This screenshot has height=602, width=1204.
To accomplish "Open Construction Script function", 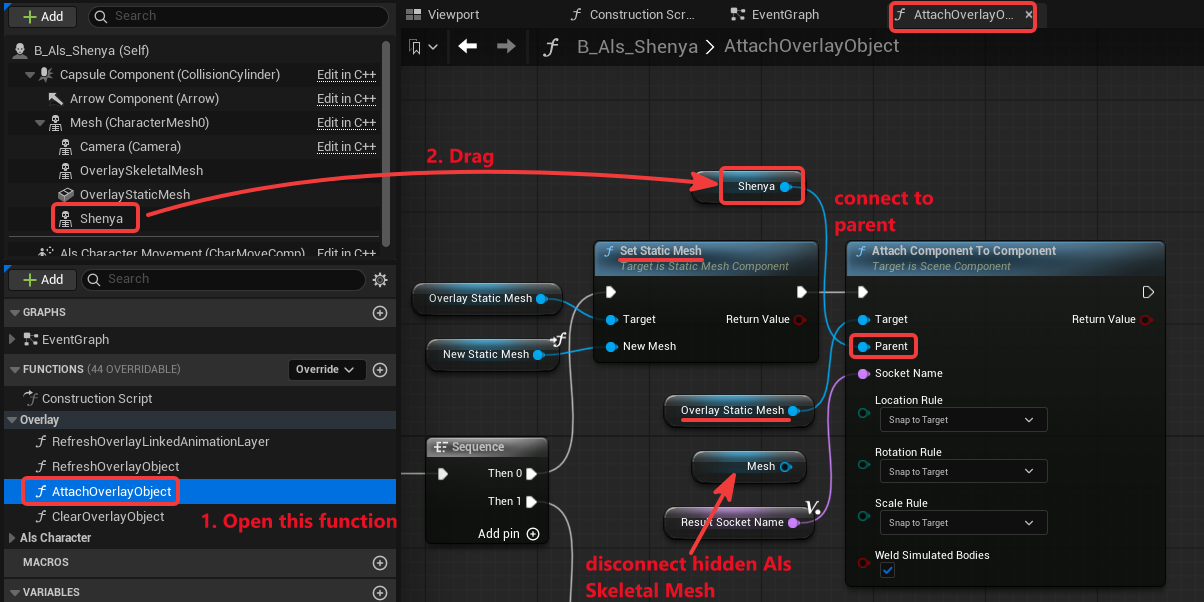I will (x=96, y=398).
